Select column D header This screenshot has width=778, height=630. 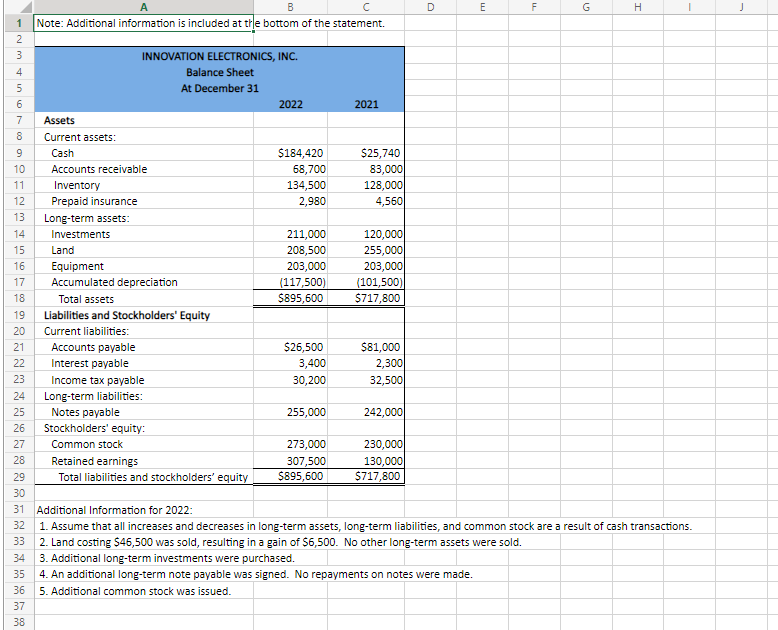[x=430, y=7]
